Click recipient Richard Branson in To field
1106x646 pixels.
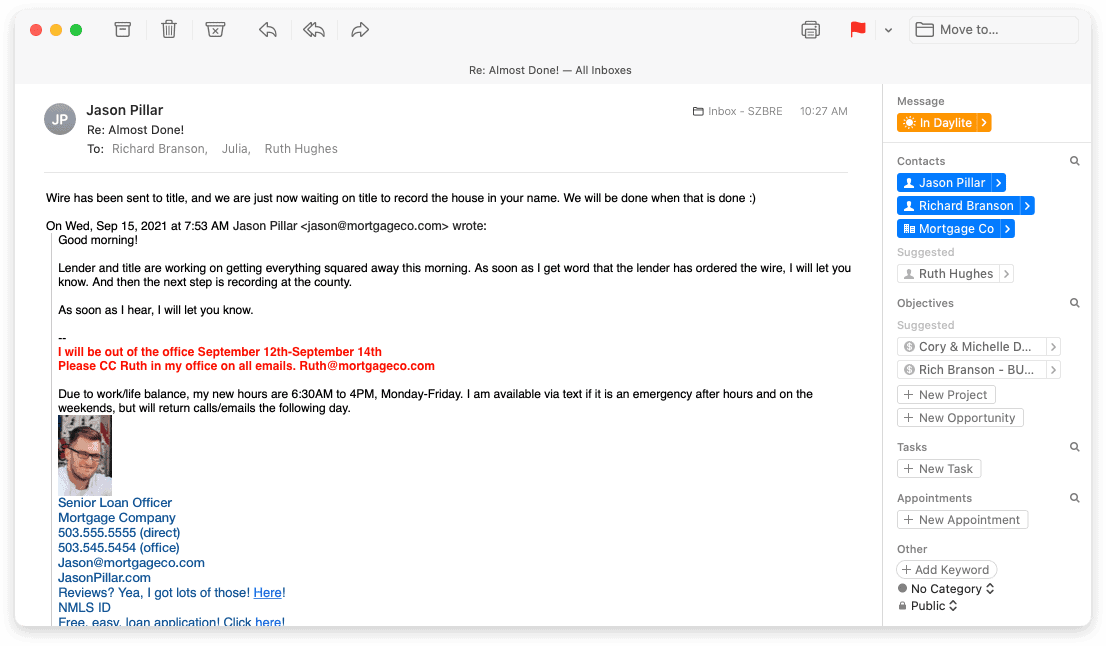point(159,149)
